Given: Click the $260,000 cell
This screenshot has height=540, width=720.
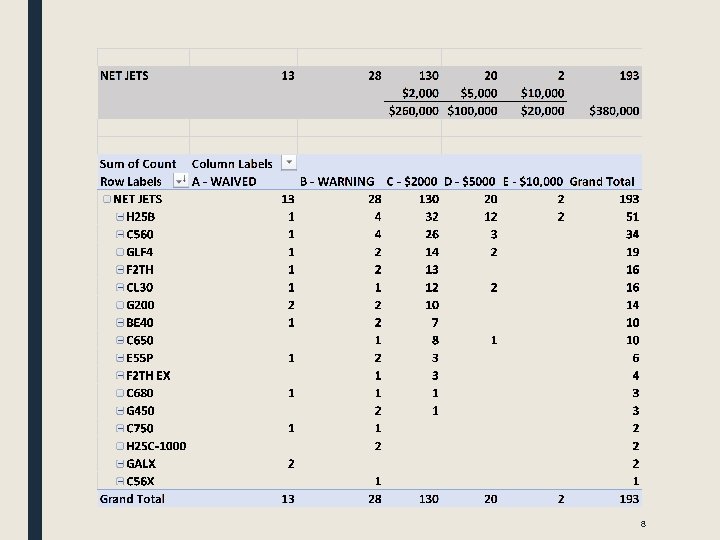Looking at the screenshot, I should coord(413,111).
